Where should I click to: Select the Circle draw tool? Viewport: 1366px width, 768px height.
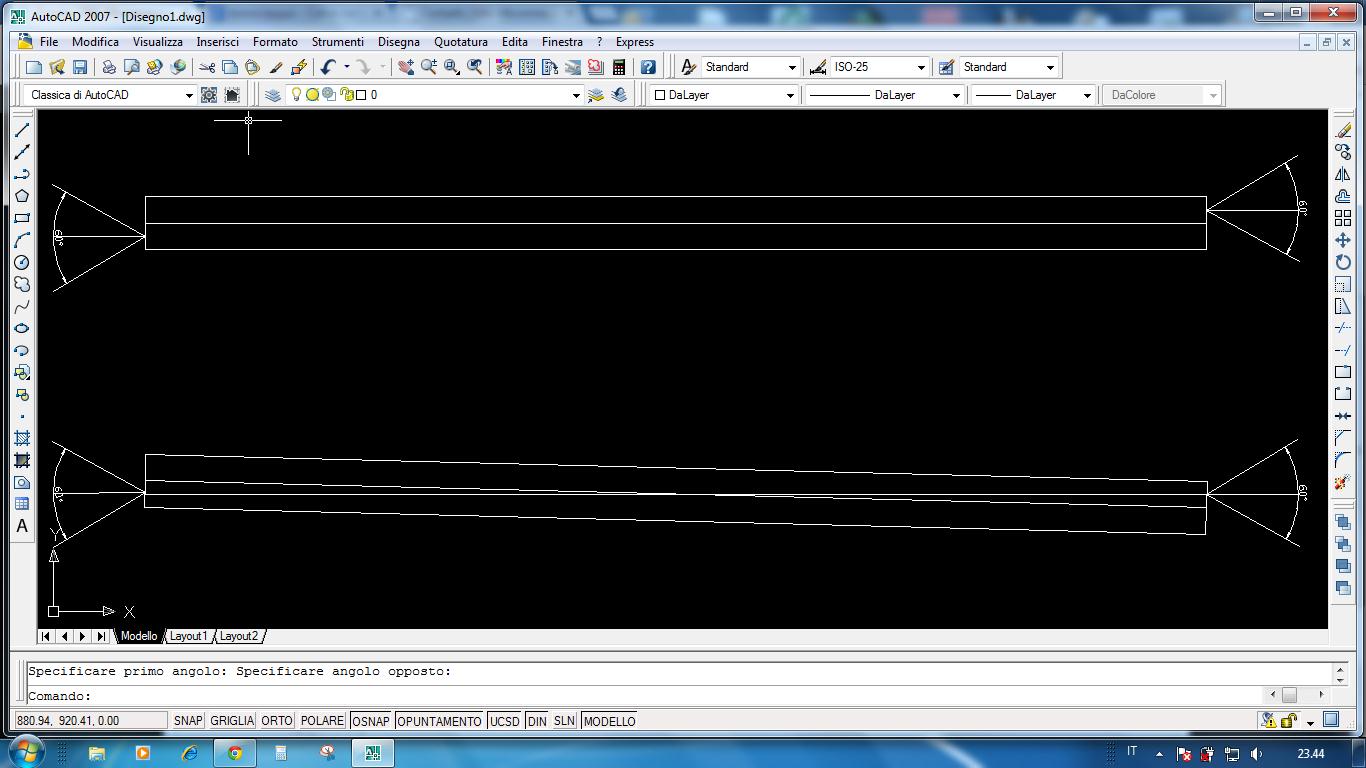coord(22,262)
